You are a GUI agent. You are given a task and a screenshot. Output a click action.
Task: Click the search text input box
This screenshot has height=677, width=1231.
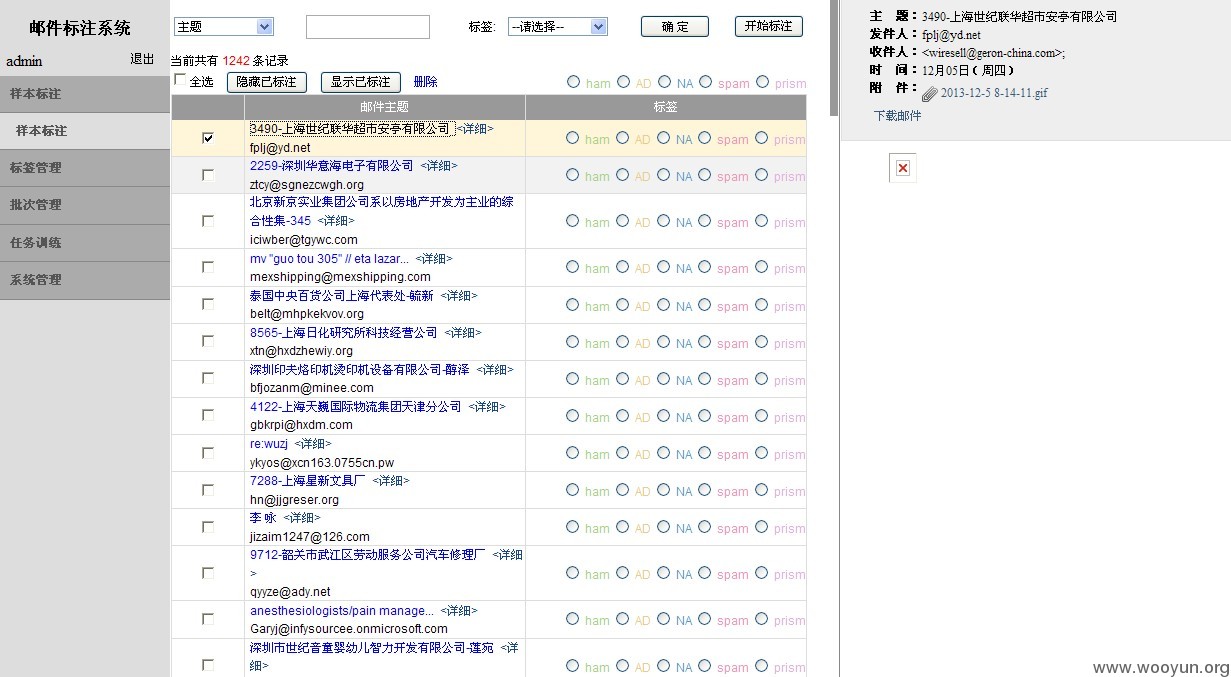368,27
